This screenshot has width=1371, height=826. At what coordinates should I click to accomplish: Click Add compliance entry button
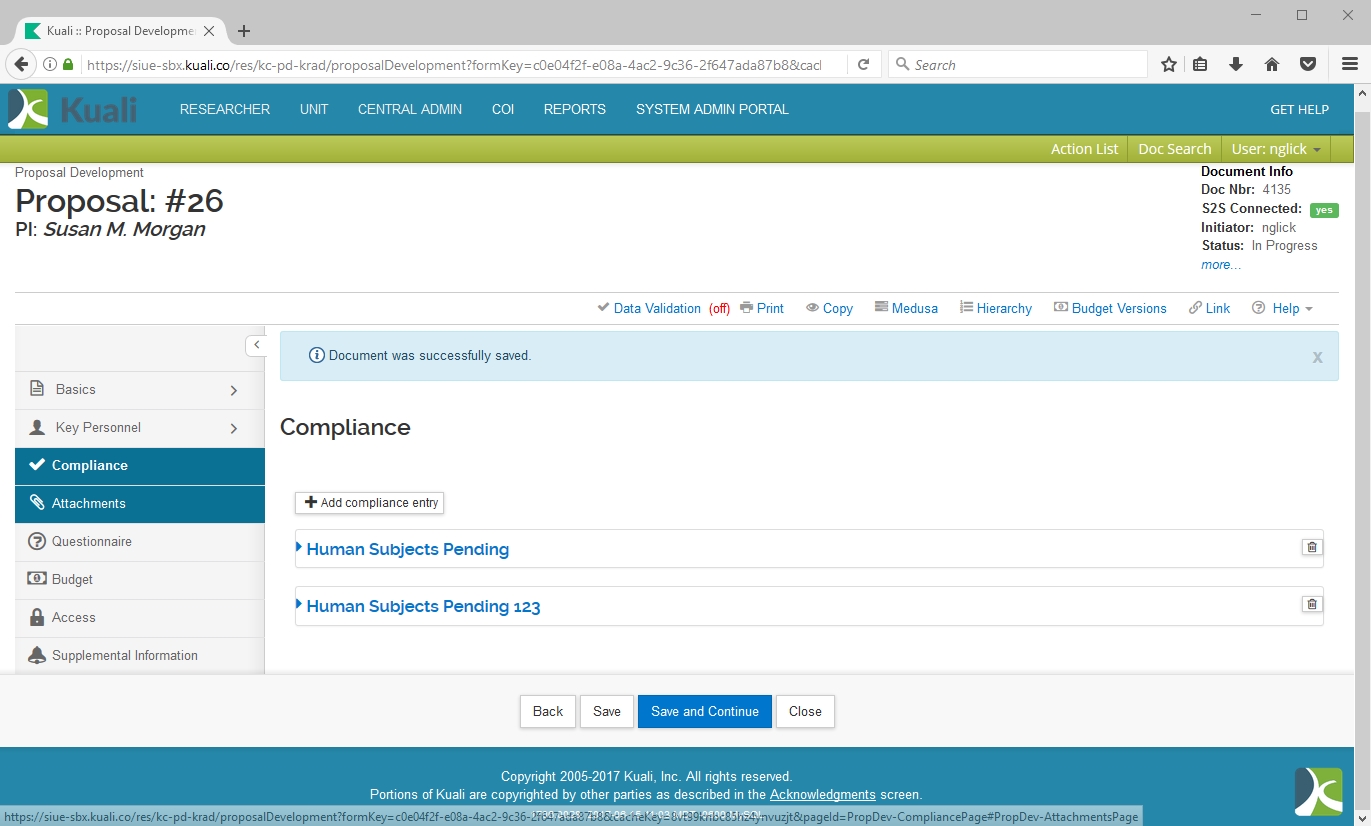click(370, 503)
